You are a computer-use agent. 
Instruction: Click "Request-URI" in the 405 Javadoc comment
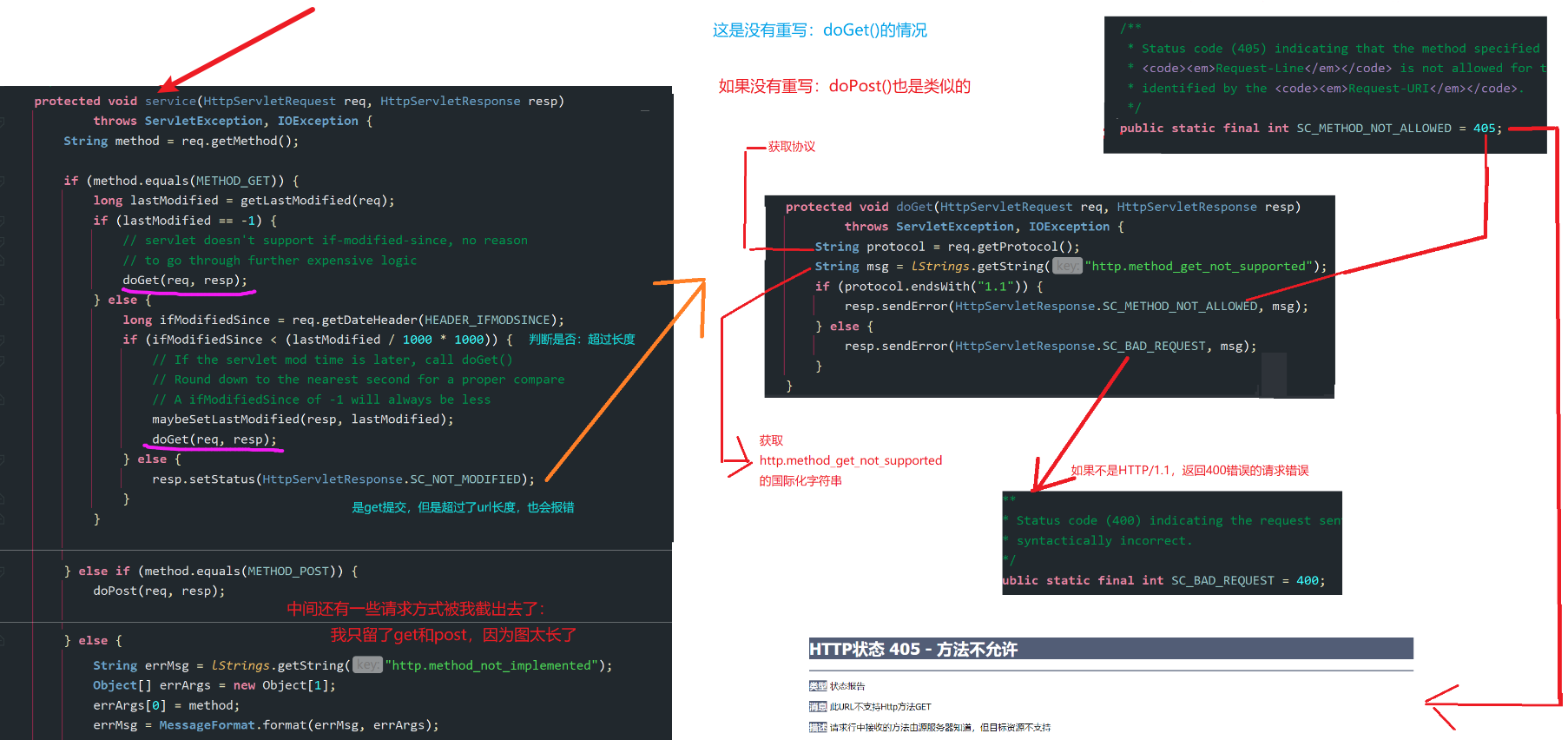1387,89
